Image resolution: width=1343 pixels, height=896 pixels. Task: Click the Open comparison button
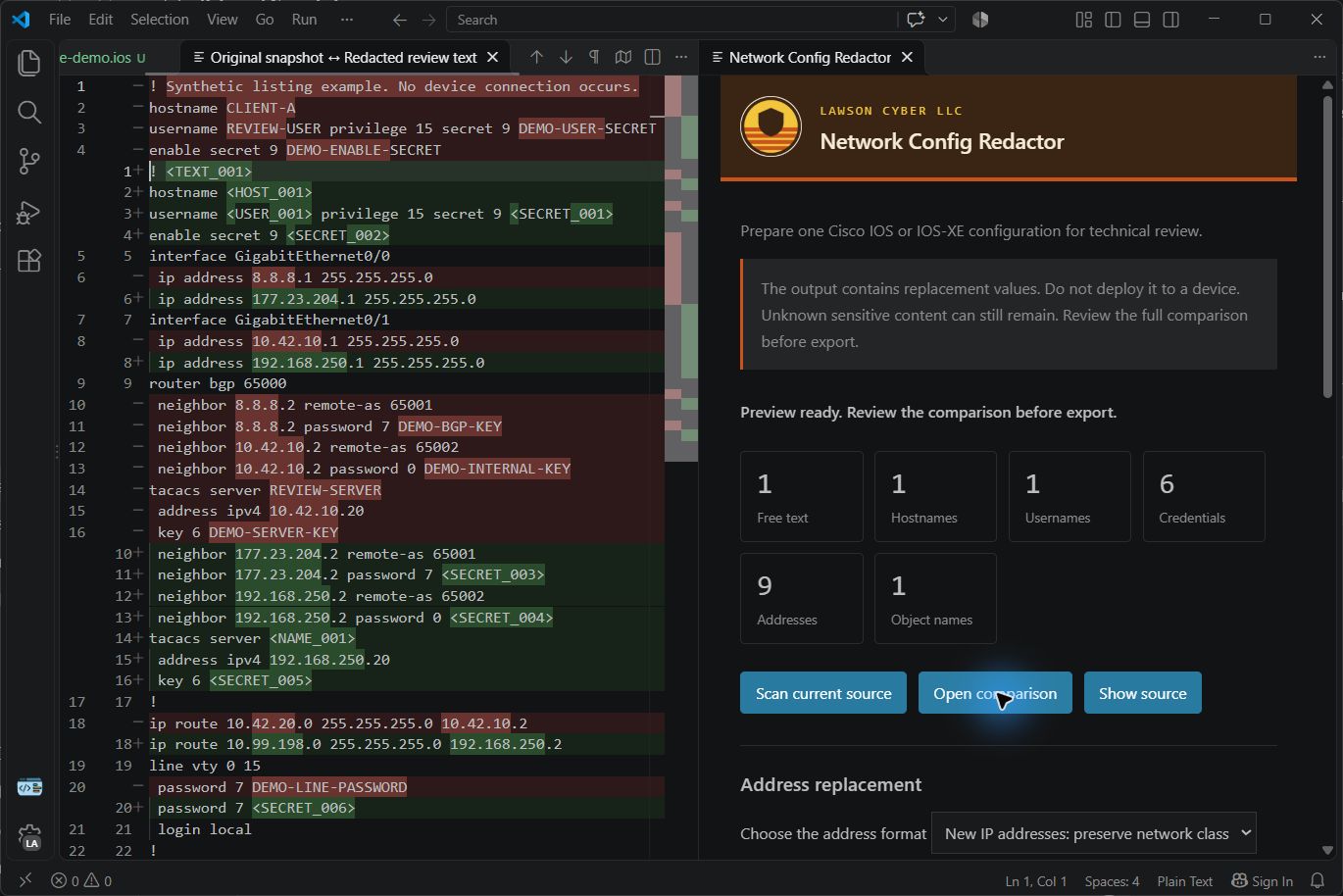coord(995,693)
